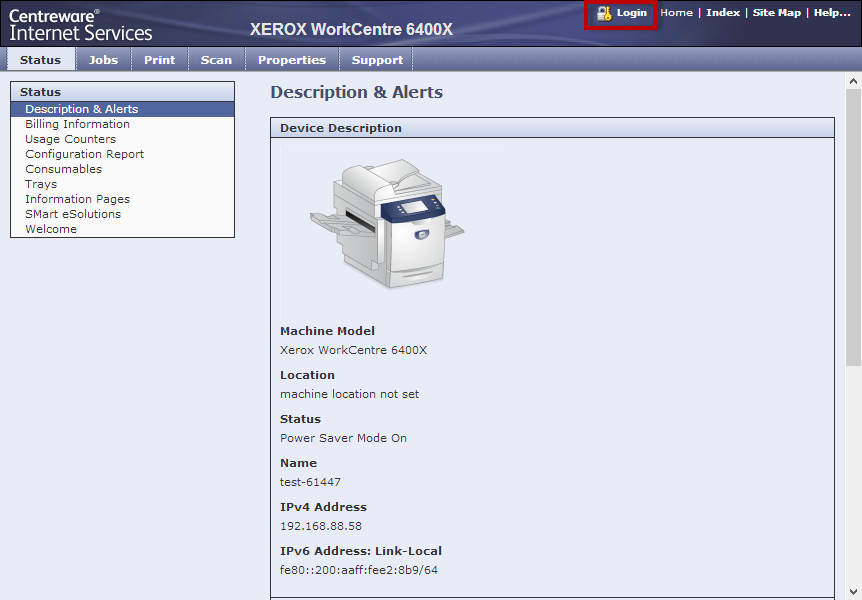The image size is (862, 600).
Task: Click the scrollbar down arrow
Action: (x=853, y=591)
